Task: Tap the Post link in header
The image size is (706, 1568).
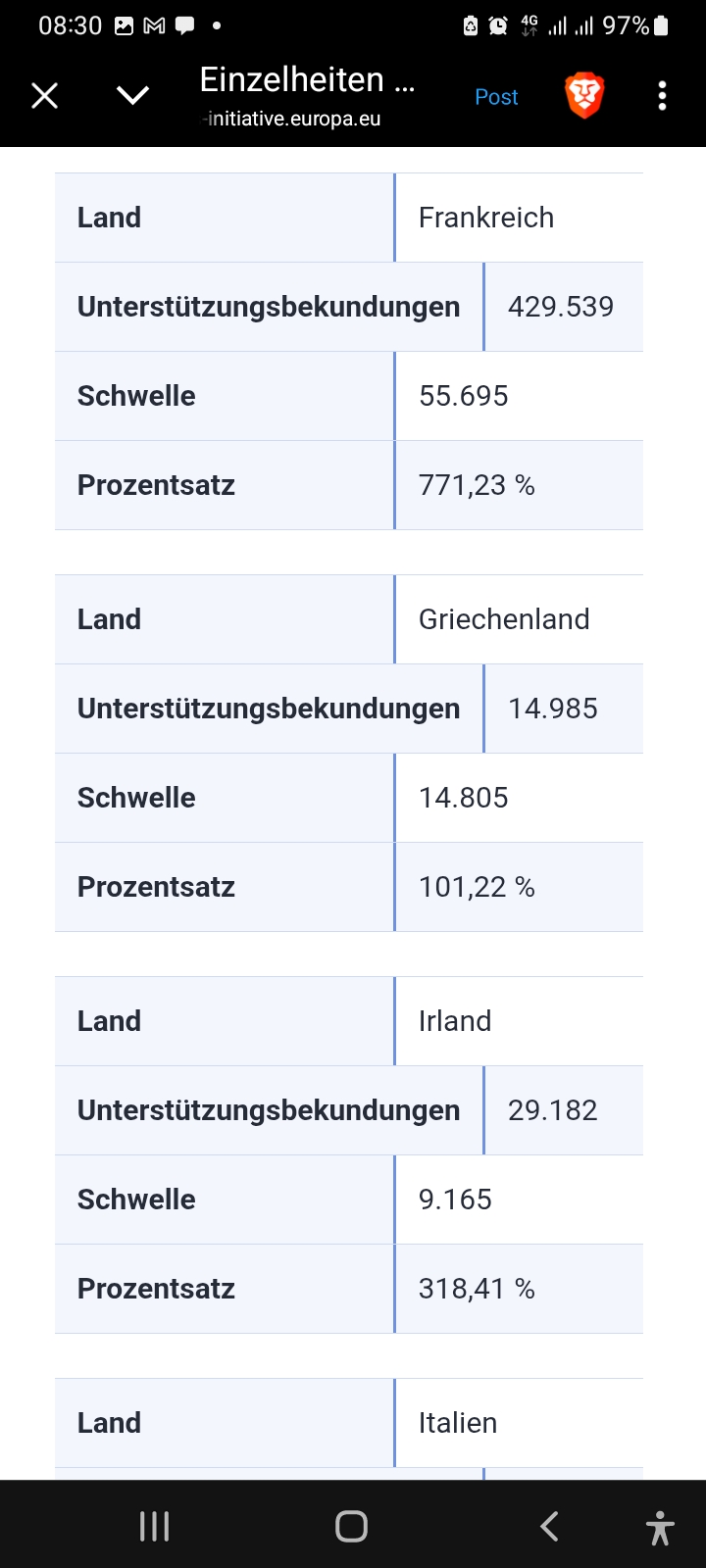Action: point(496,97)
